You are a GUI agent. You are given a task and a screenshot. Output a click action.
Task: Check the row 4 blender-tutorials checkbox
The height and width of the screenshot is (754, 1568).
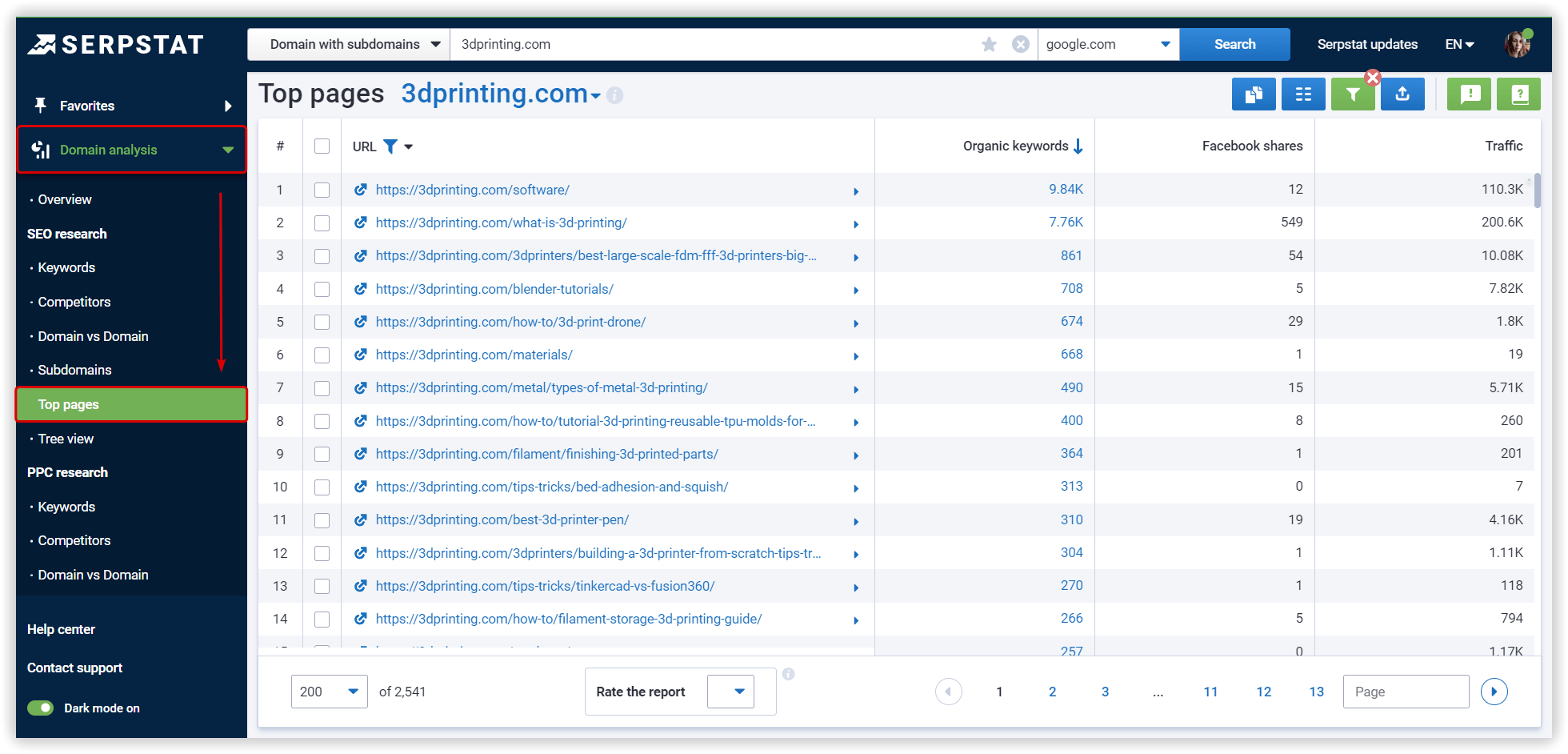click(322, 289)
